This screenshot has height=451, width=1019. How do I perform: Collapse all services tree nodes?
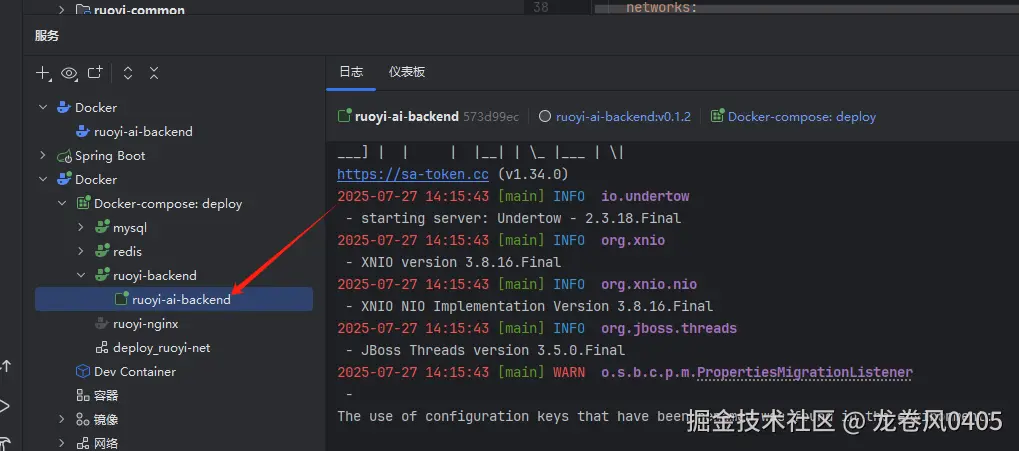pyautogui.click(x=153, y=73)
